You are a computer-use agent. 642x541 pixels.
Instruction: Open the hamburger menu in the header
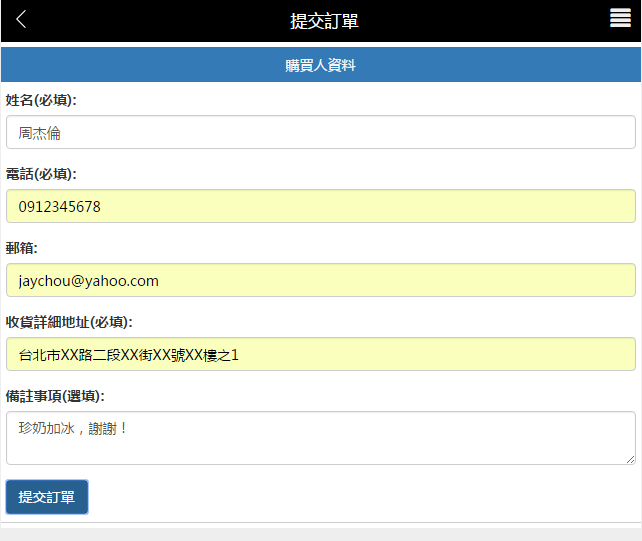coord(620,19)
